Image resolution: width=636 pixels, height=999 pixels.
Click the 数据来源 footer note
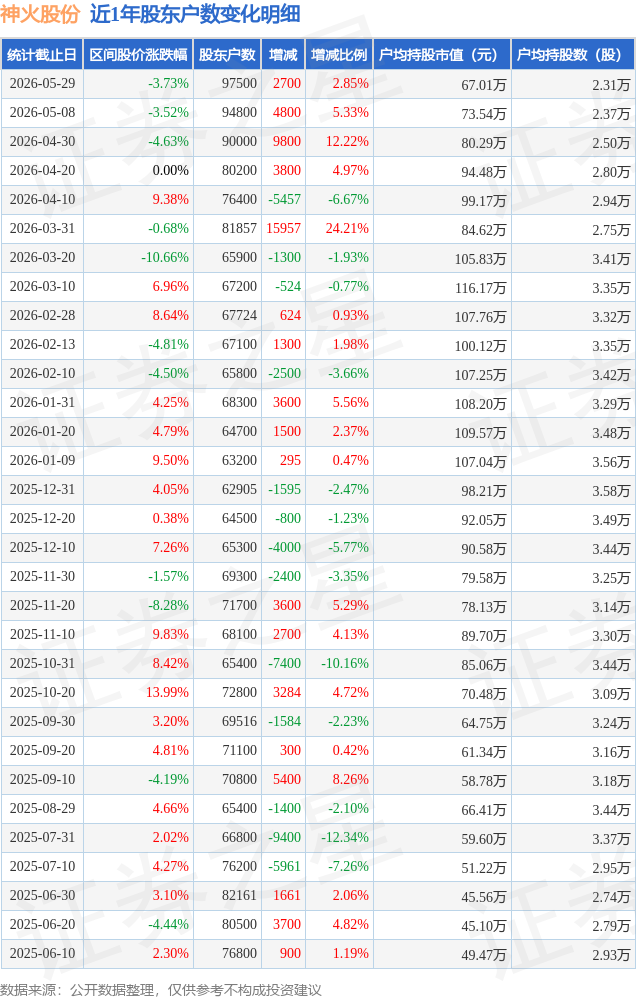(161, 989)
